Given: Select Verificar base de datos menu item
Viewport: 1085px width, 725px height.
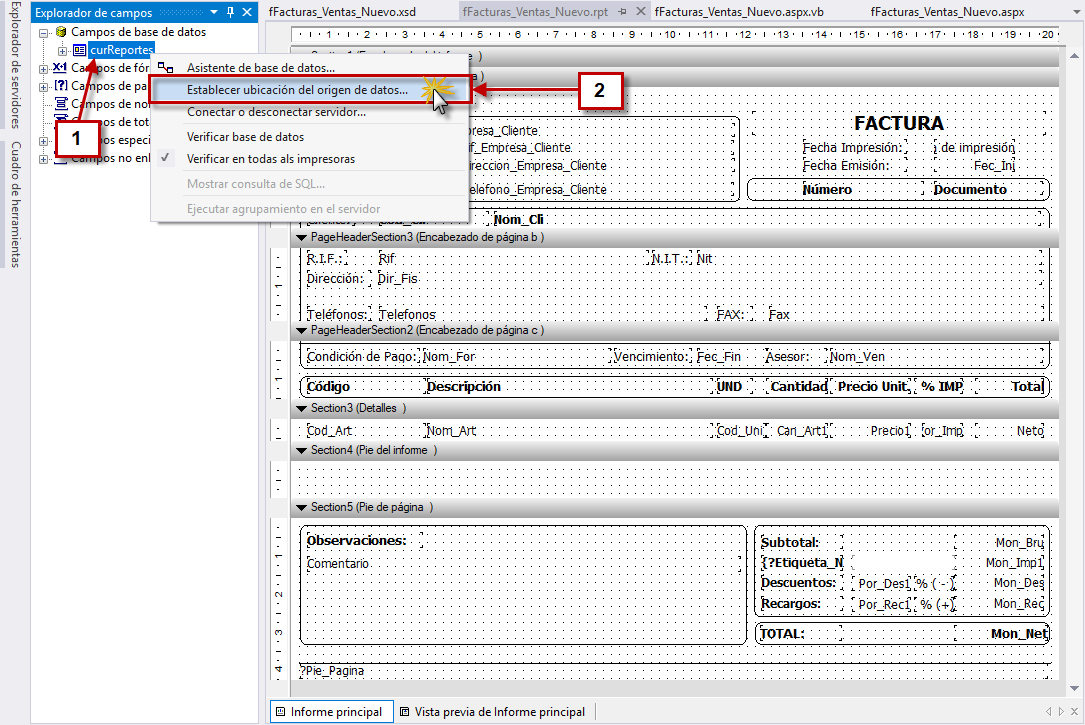Looking at the screenshot, I should point(245,136).
